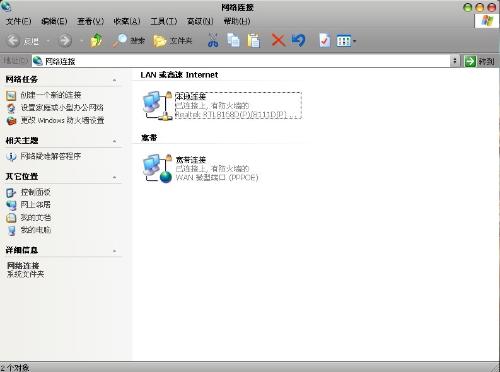500x372 pixels.
Task: Click the Network Neighborhood sidebar icon
Action: [11, 205]
